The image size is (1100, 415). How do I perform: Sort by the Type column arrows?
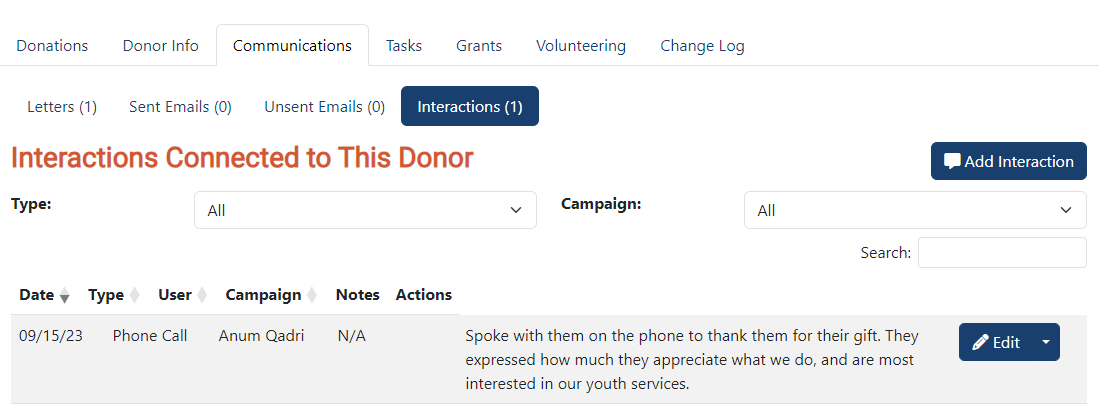pyautogui.click(x=135, y=295)
